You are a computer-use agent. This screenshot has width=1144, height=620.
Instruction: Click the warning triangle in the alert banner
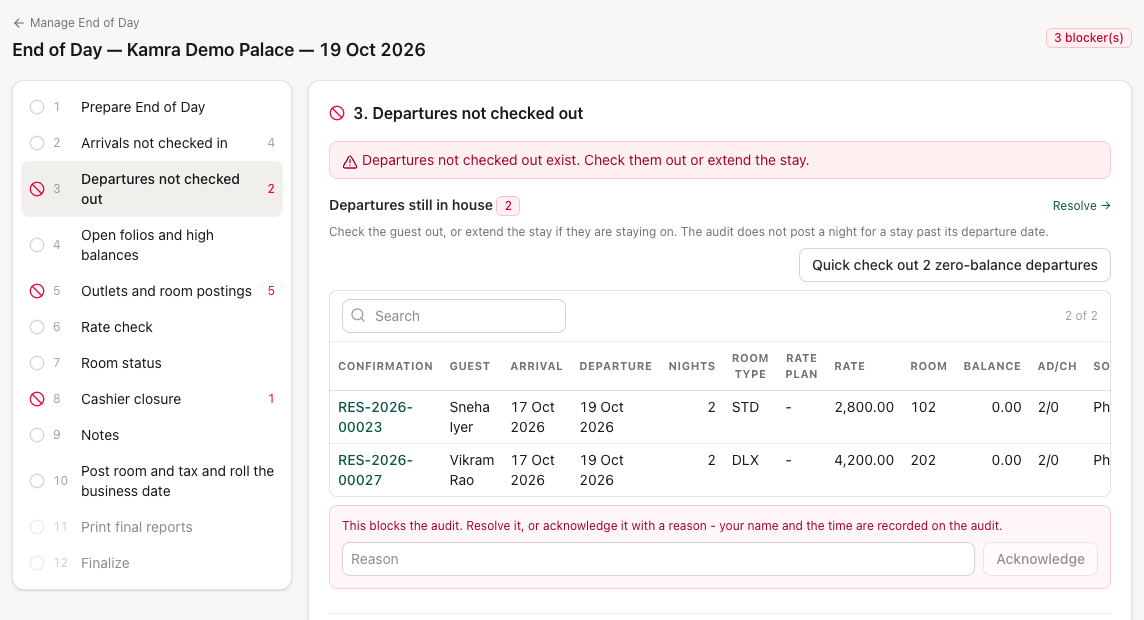tap(350, 161)
